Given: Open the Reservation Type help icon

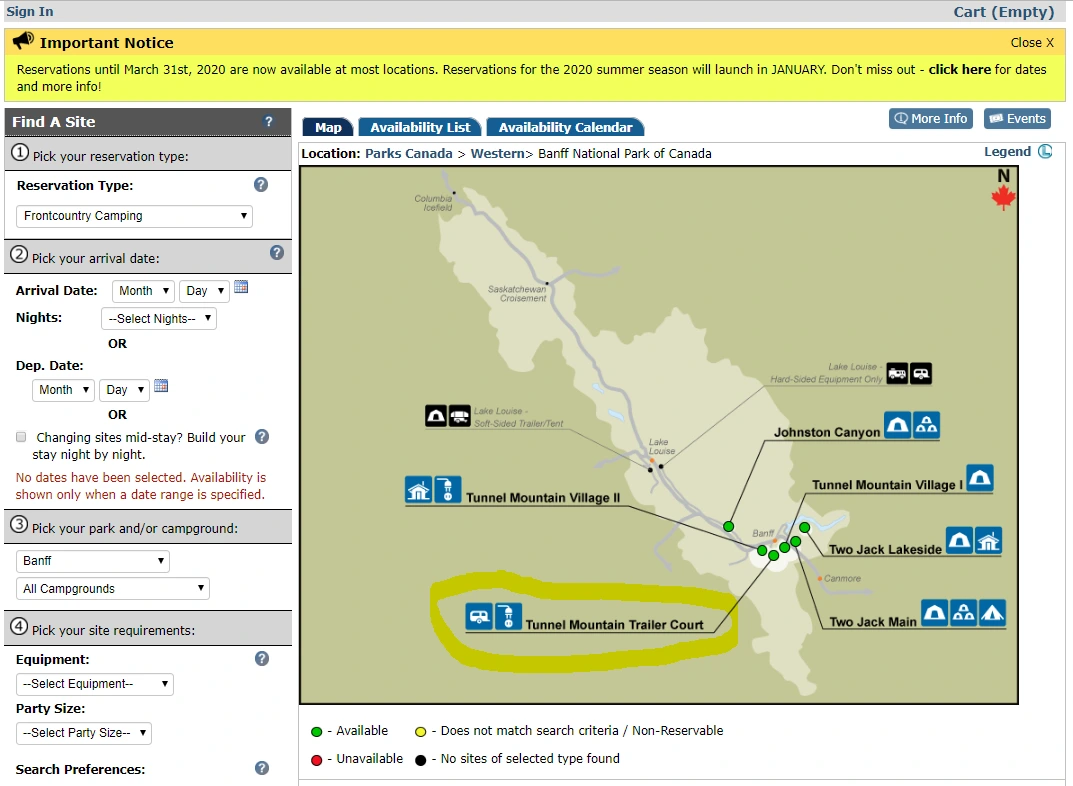Looking at the screenshot, I should coord(261,185).
